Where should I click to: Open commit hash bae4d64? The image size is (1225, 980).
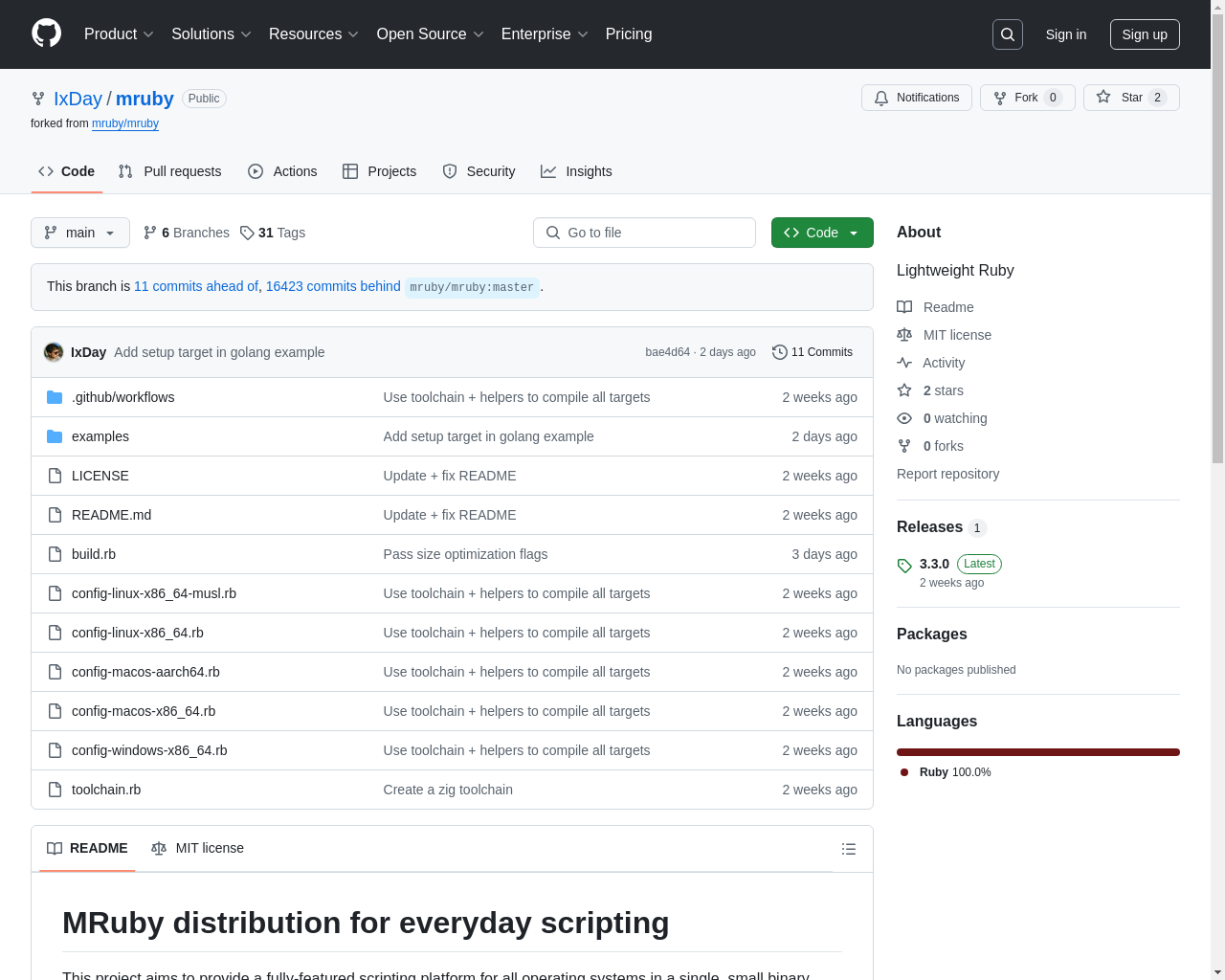click(x=667, y=352)
